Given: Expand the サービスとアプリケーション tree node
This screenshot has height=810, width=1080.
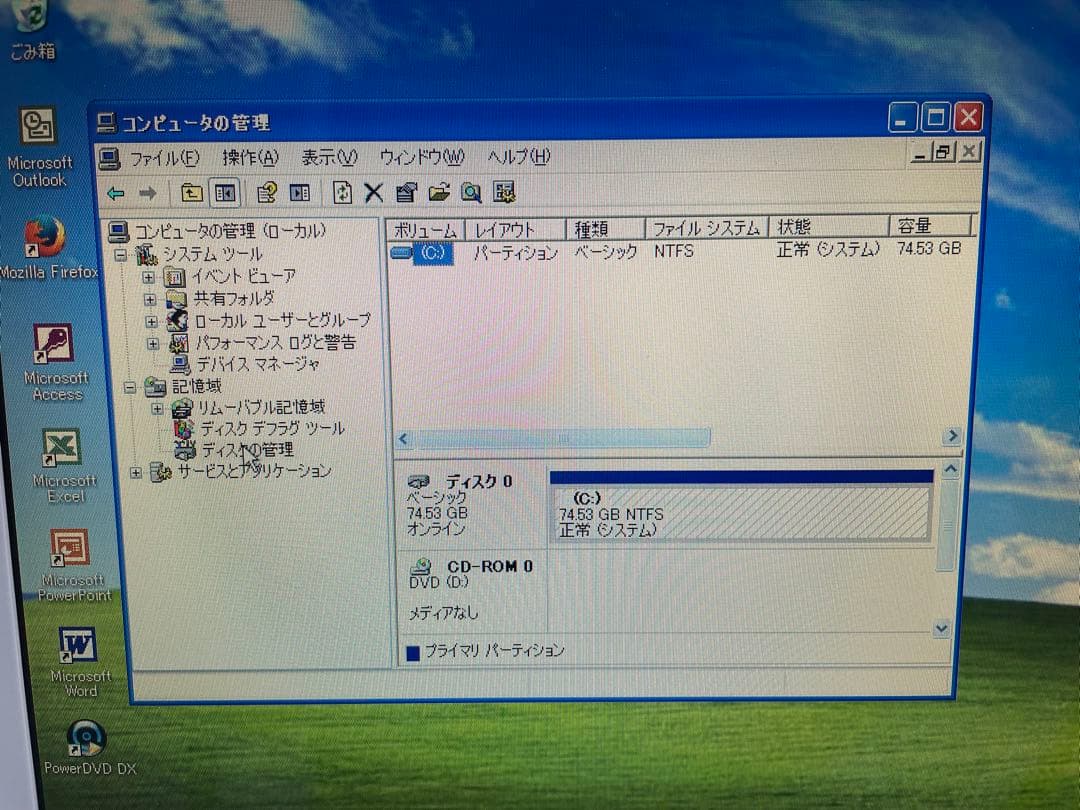Looking at the screenshot, I should (x=138, y=471).
